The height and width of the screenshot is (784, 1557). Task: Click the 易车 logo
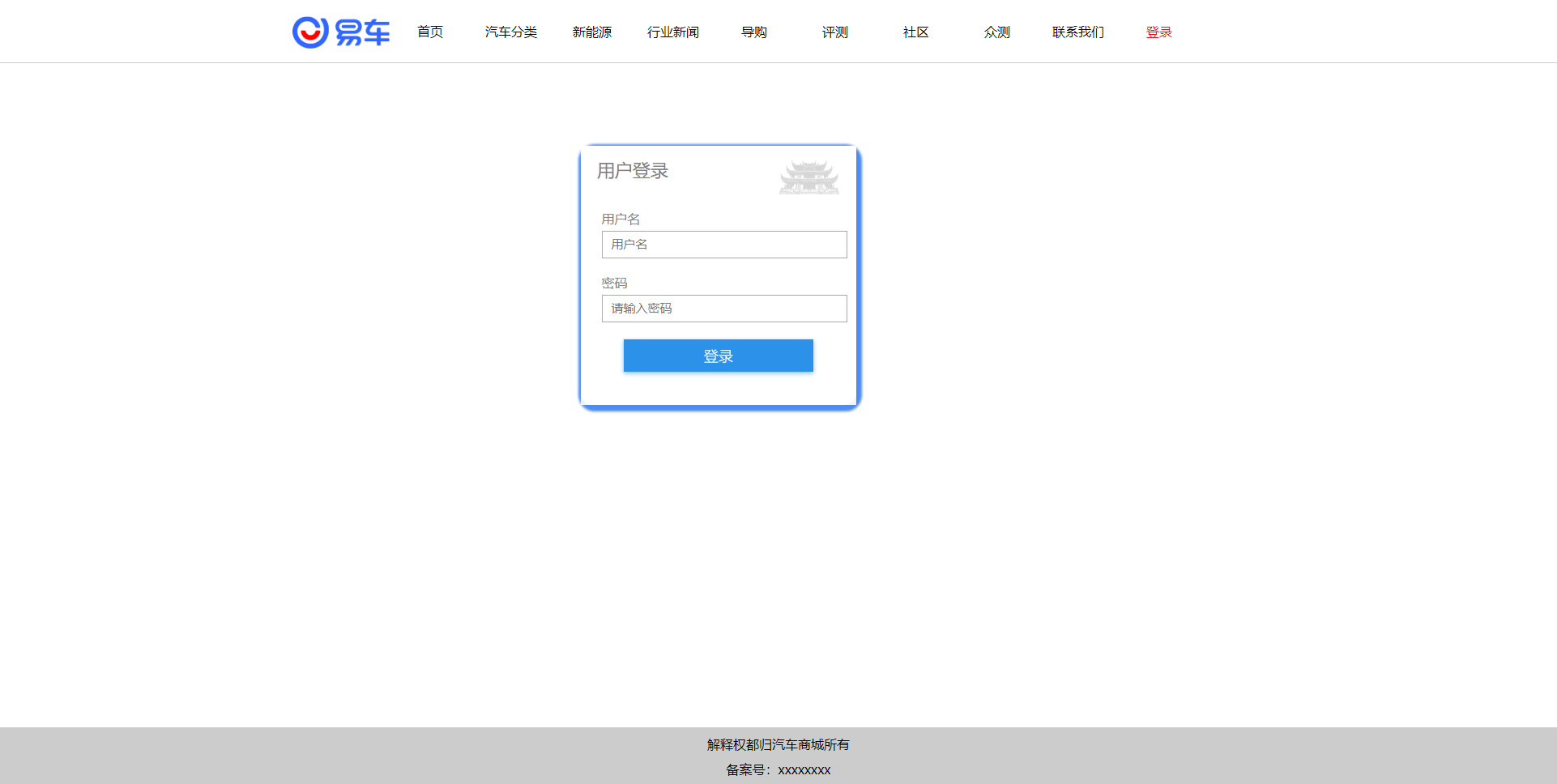tap(341, 32)
